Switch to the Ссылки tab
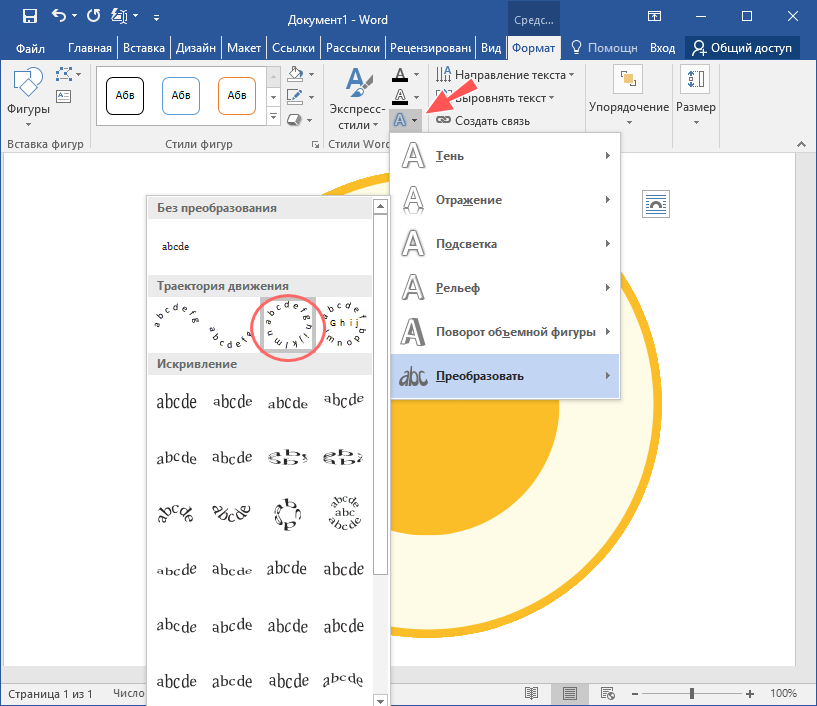The height and width of the screenshot is (706, 817). [293, 48]
